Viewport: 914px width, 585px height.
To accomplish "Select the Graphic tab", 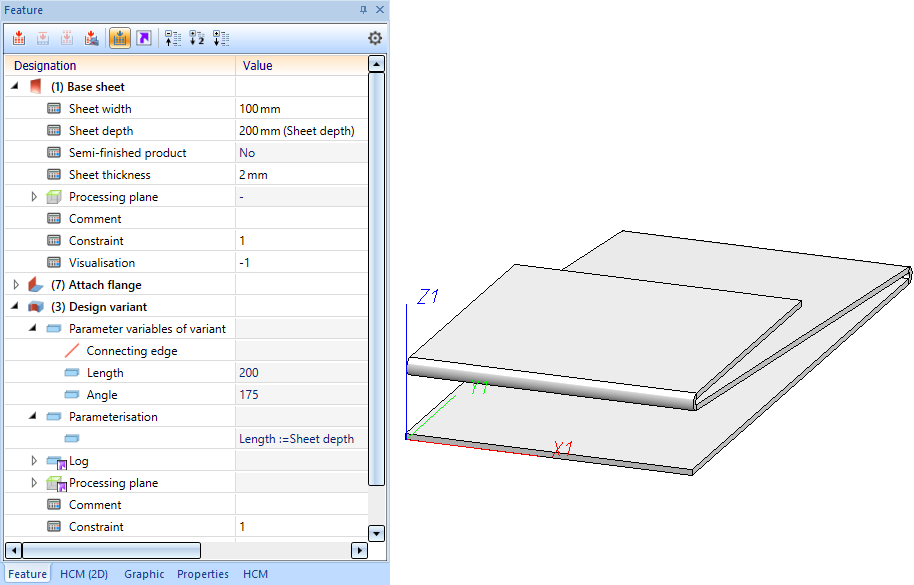I will 144,574.
